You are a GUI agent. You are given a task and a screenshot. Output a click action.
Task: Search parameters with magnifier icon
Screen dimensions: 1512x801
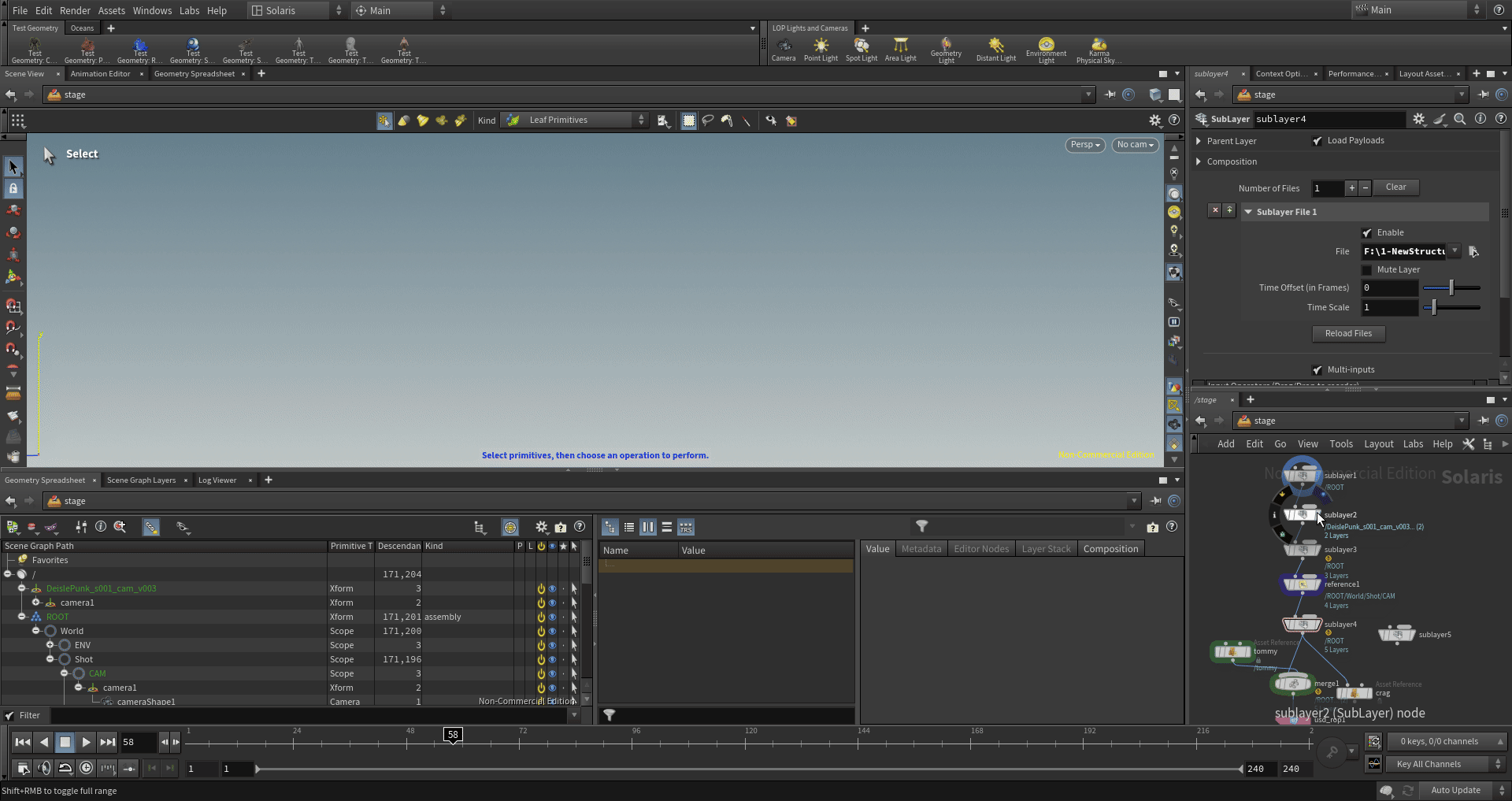(1459, 119)
